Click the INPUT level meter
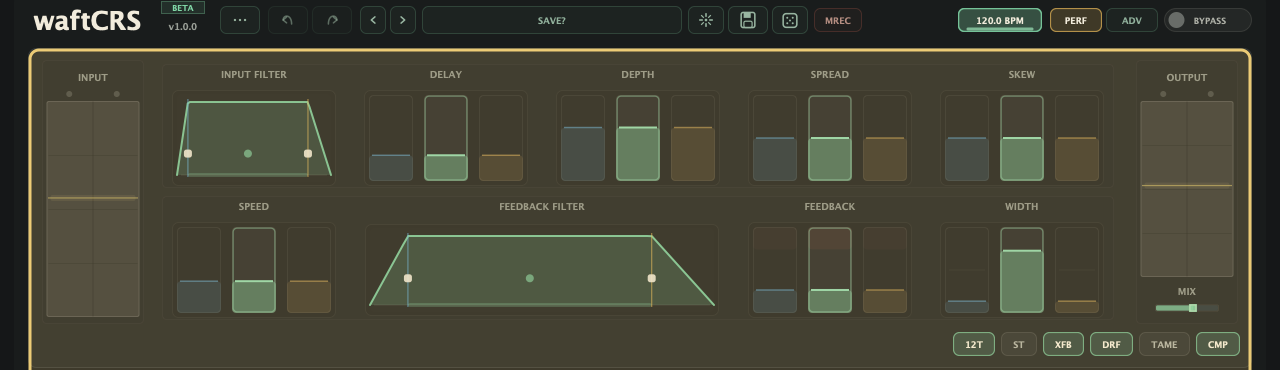The image size is (1280, 370). [93, 209]
